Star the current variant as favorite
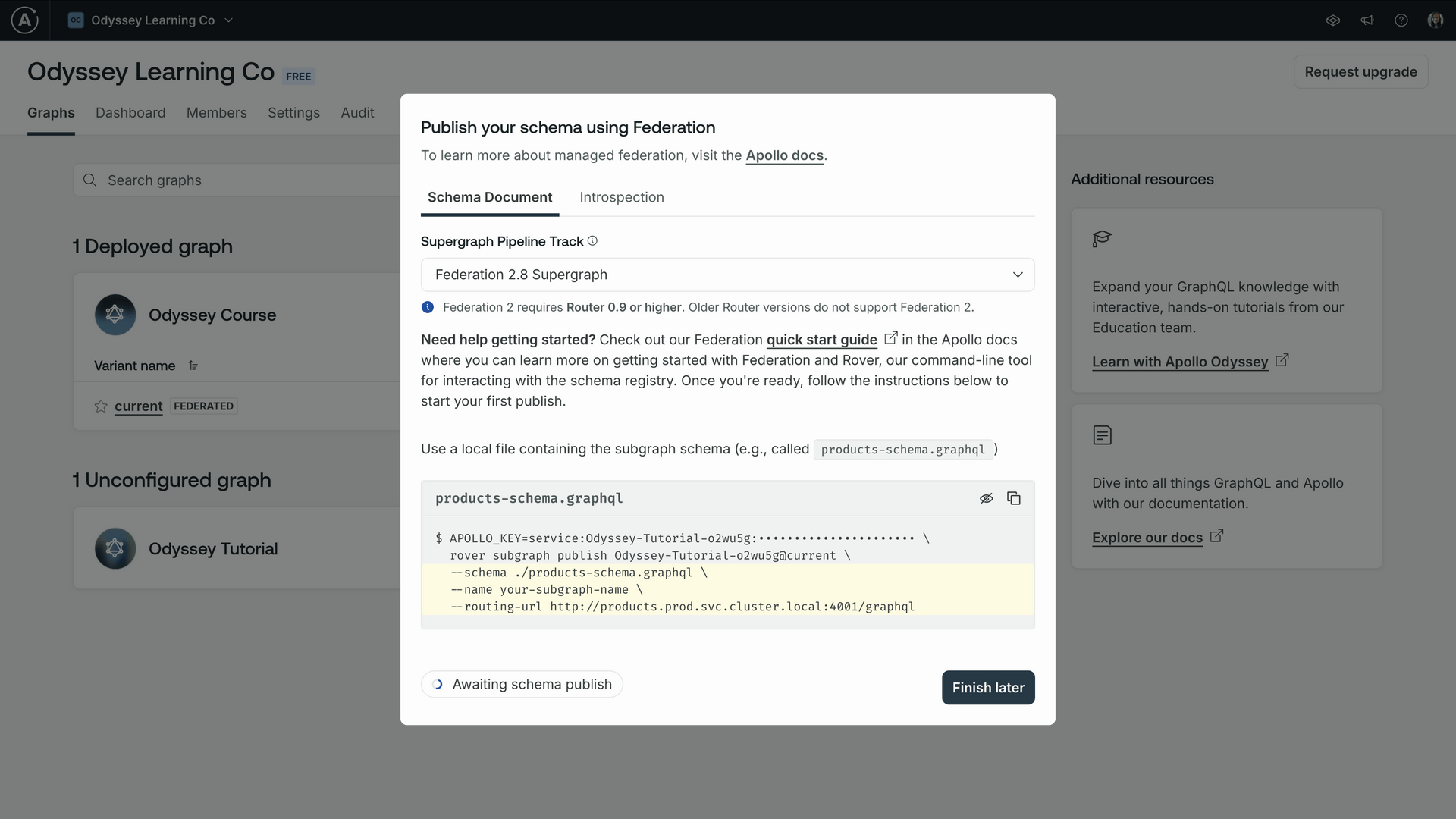 coord(99,406)
